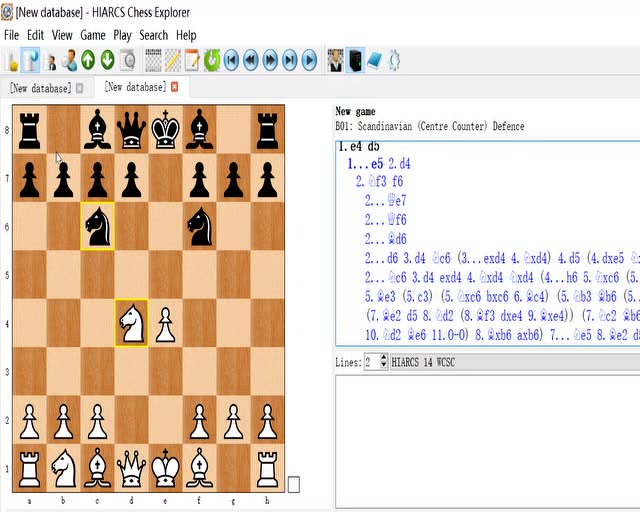Click the variation move 2.Nf3
Screen dimensions: 640x512
pos(371,181)
